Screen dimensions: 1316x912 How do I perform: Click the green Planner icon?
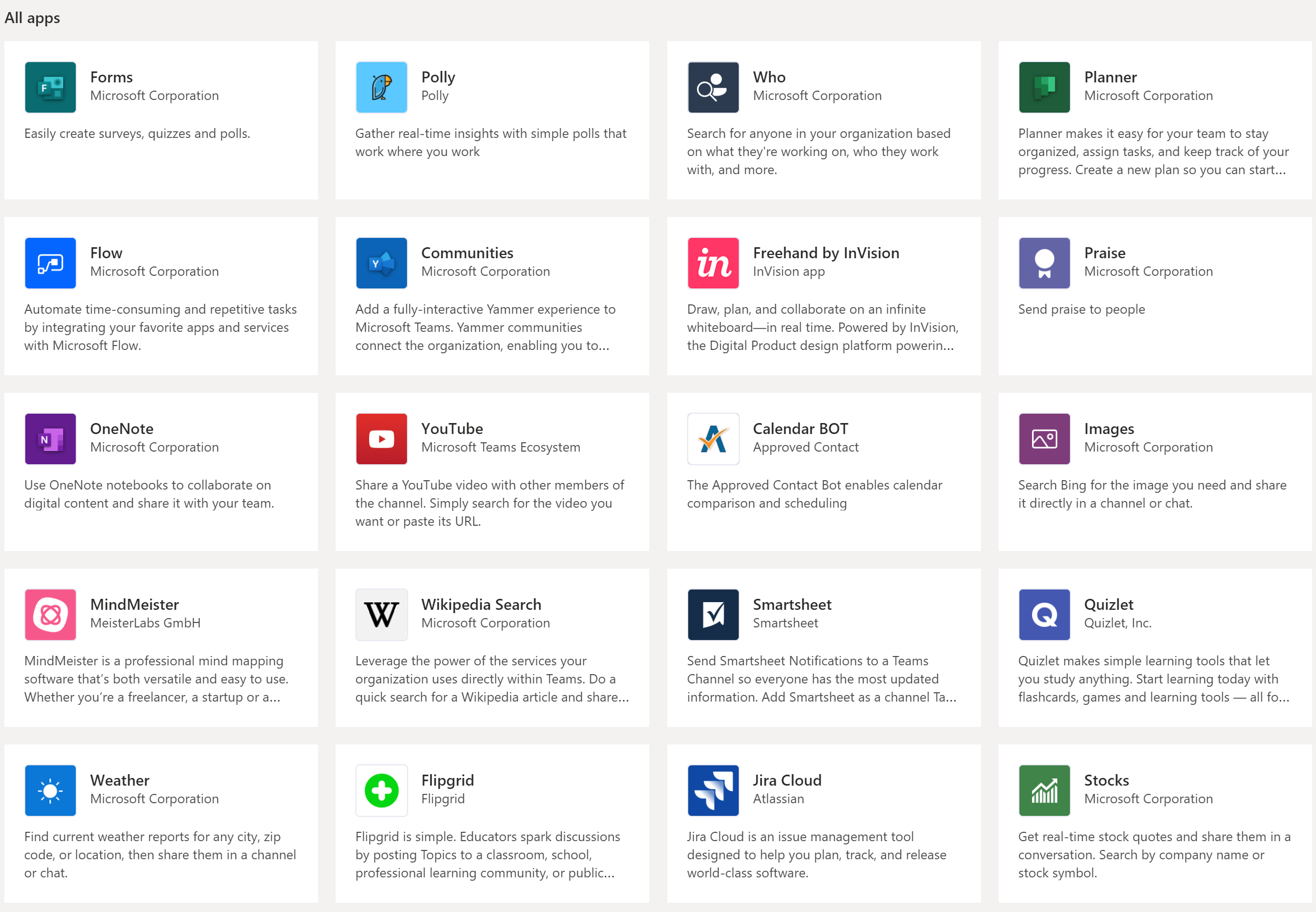[x=1045, y=87]
